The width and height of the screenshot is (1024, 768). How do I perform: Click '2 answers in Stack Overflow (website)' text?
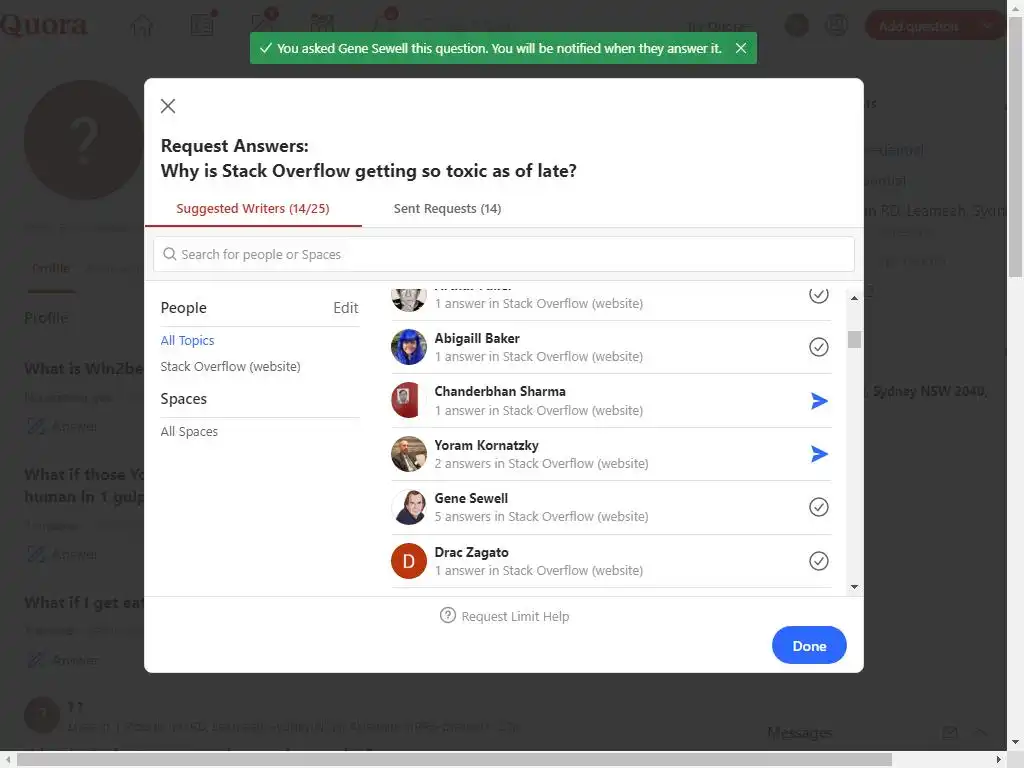pos(541,464)
